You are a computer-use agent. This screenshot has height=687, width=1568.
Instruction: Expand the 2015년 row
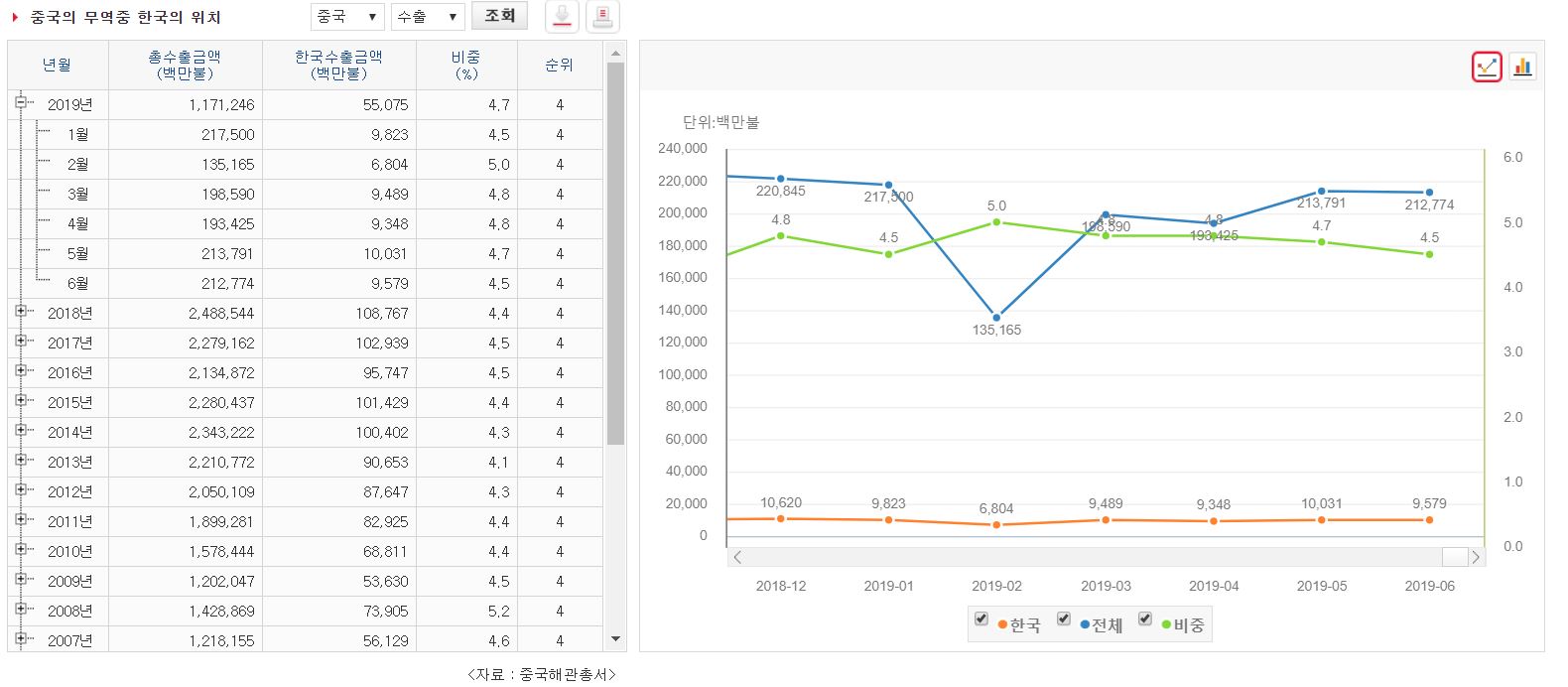coord(20,400)
